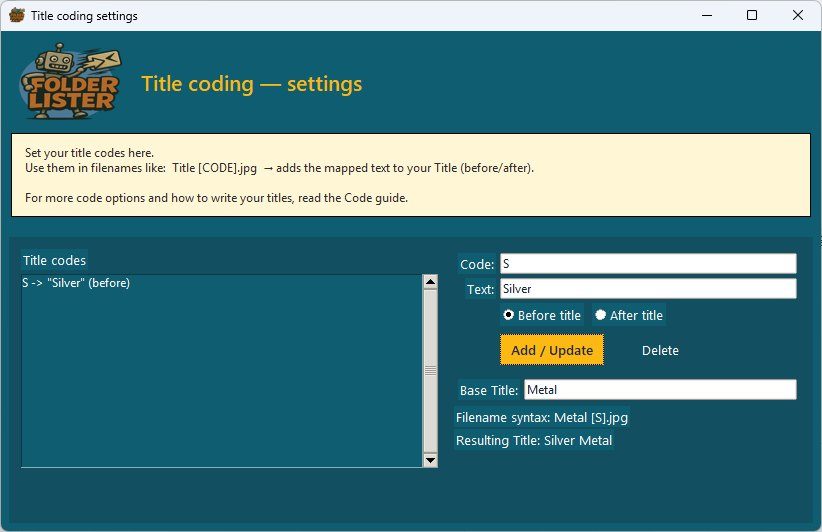
Task: Click into the Text field containing Silver
Action: click(x=647, y=289)
